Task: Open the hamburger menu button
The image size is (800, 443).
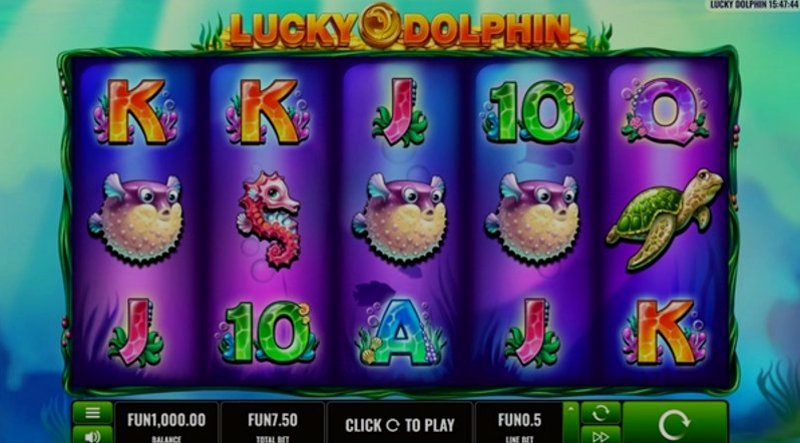Action: (x=92, y=412)
